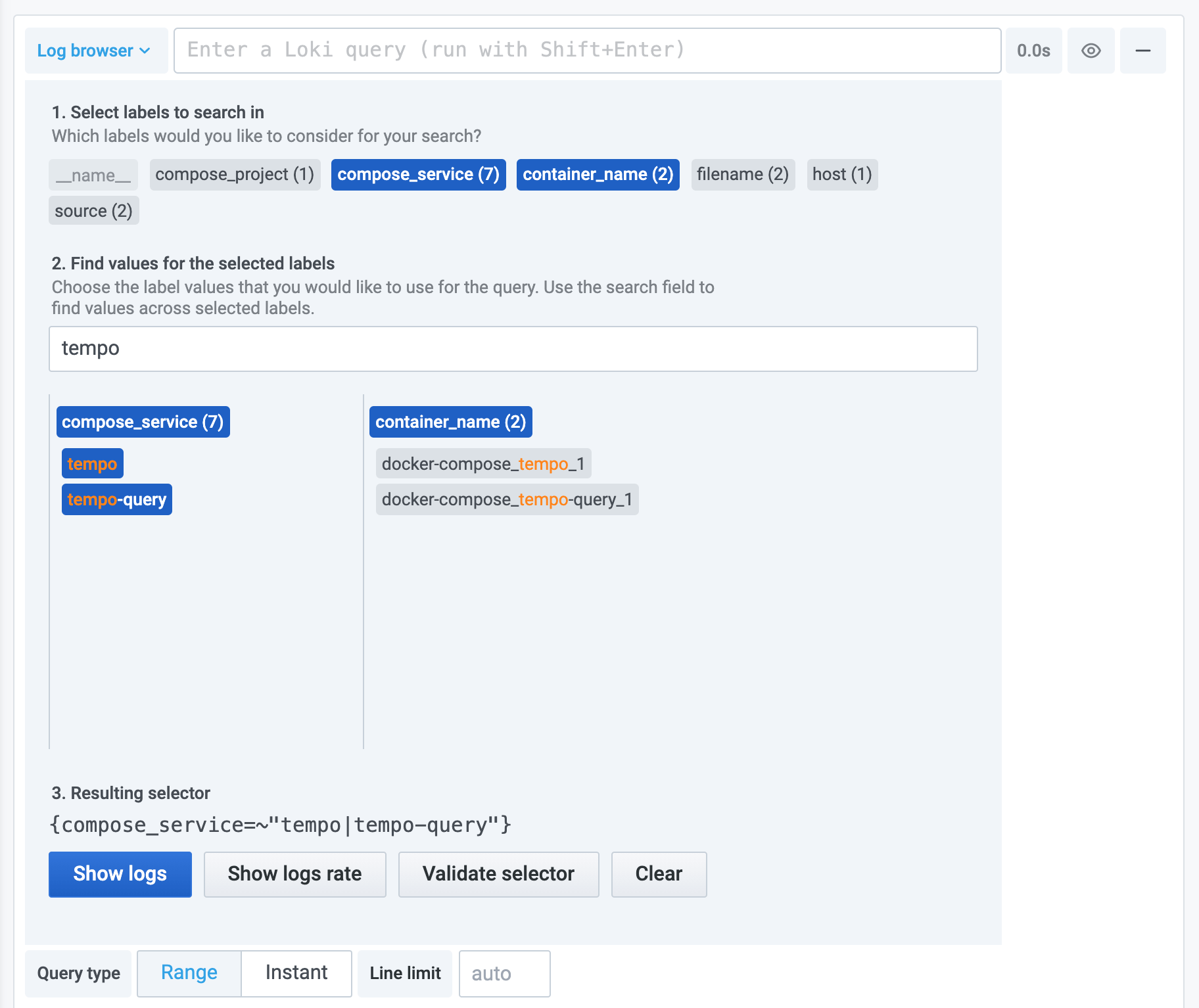Select docker-compose_tempo-query_1 container value

[x=507, y=500]
